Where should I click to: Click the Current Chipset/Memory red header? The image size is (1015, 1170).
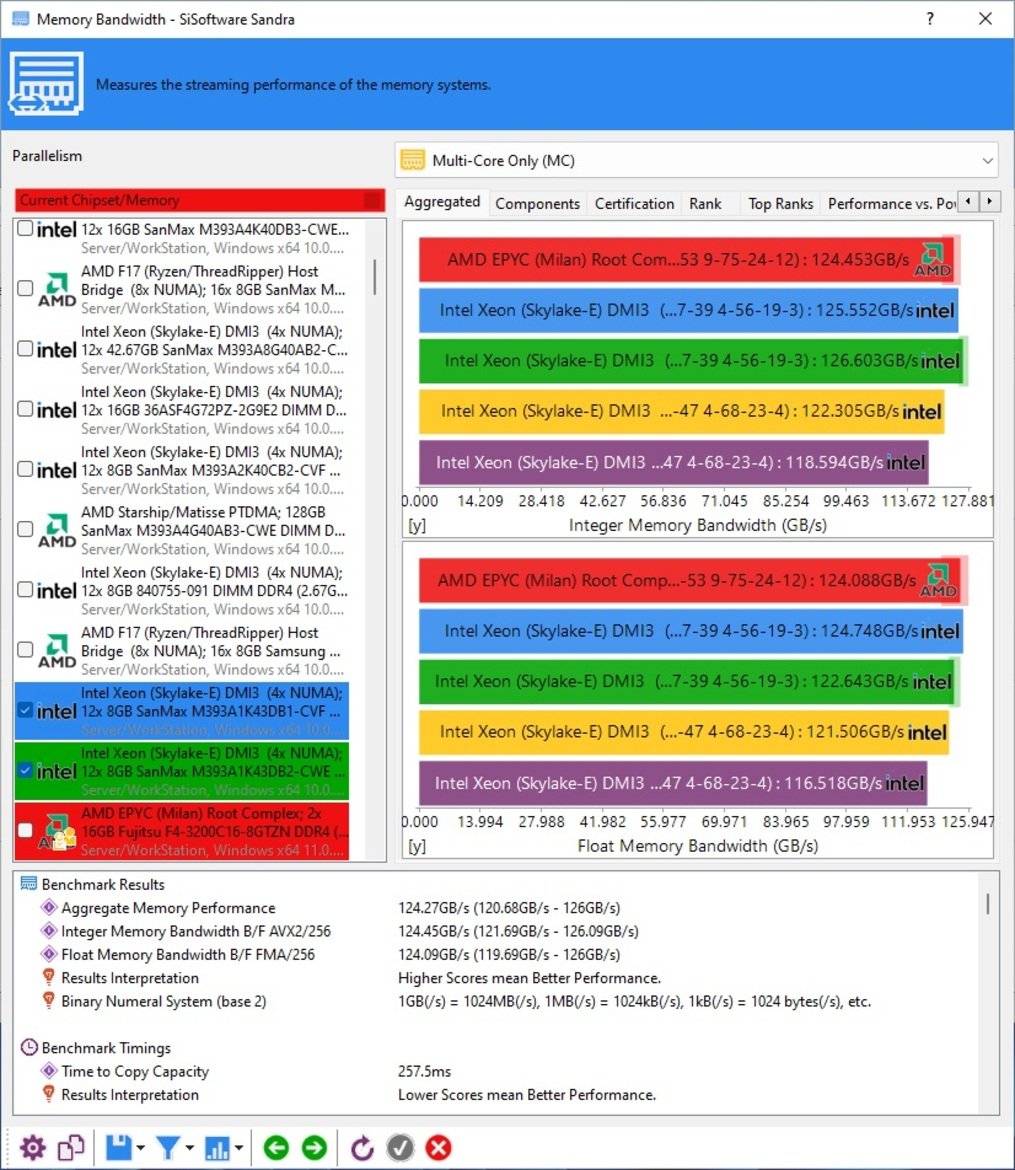point(200,200)
